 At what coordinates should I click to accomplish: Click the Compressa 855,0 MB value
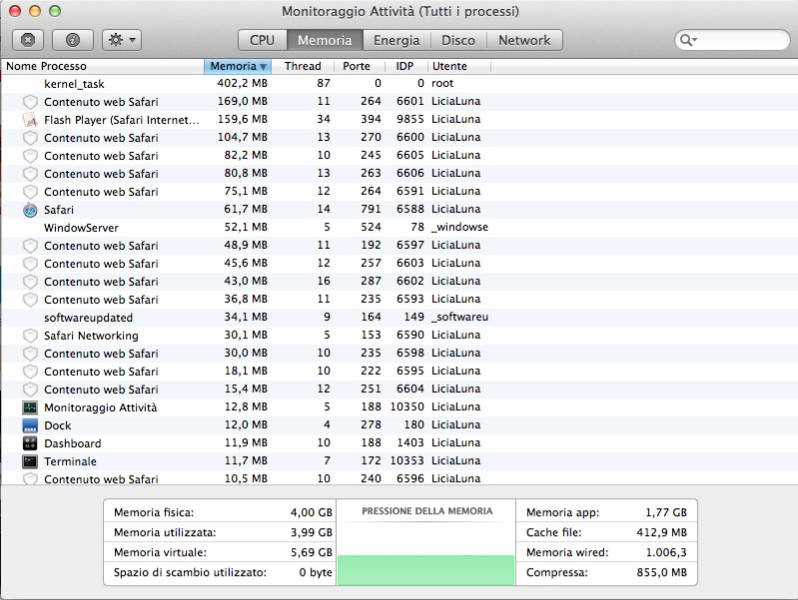[662, 573]
